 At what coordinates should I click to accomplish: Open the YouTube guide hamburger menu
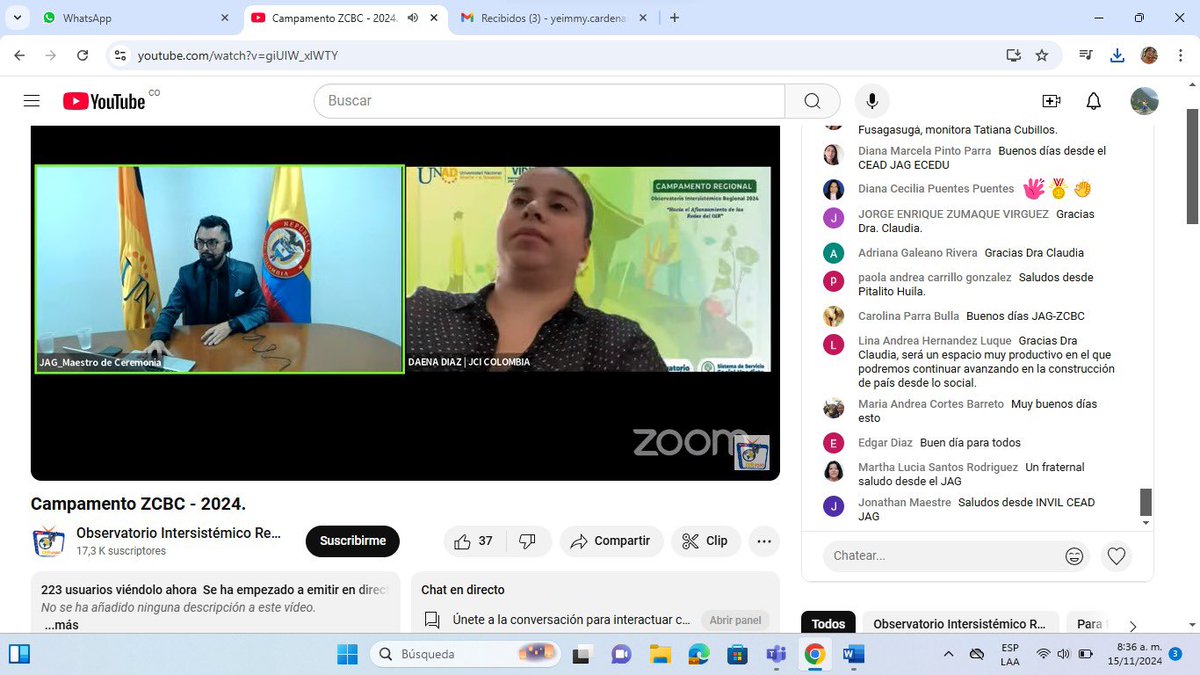pyautogui.click(x=31, y=101)
